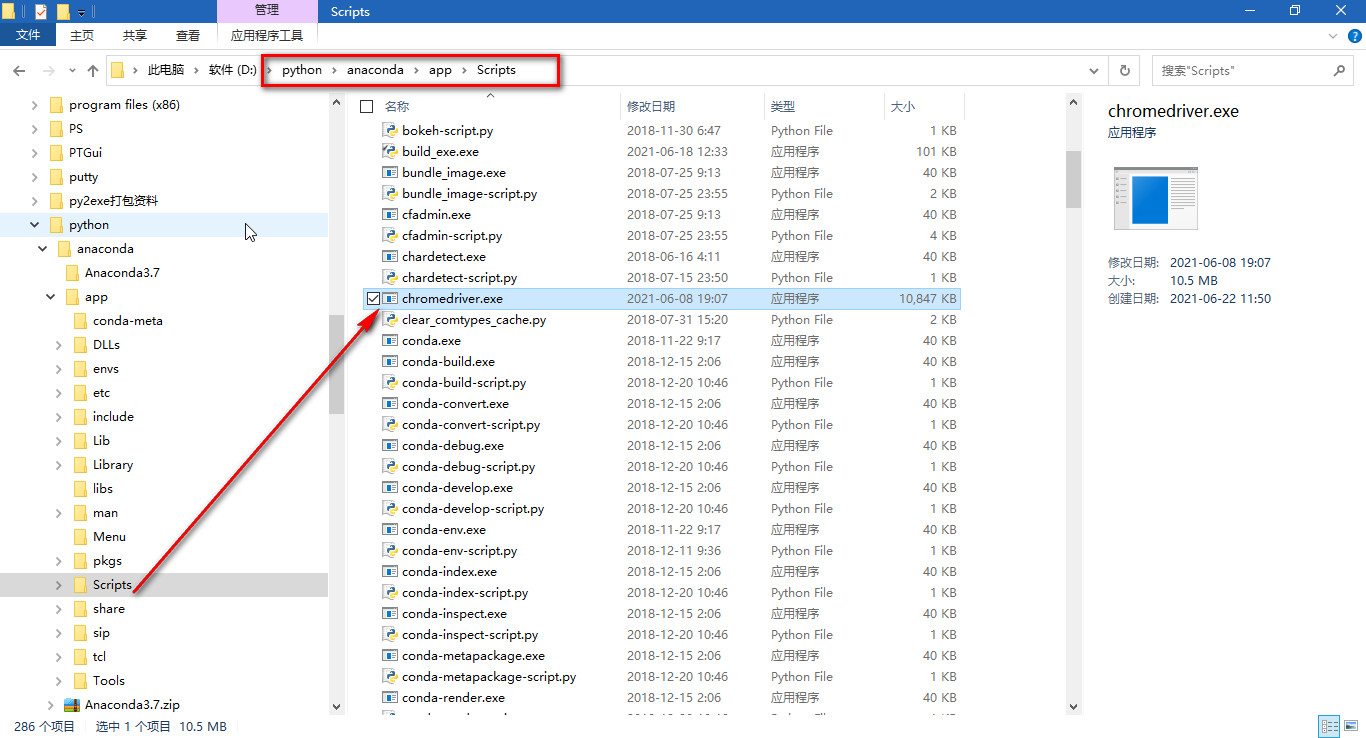
Task: Refresh the Scripts folder view
Action: point(1123,70)
